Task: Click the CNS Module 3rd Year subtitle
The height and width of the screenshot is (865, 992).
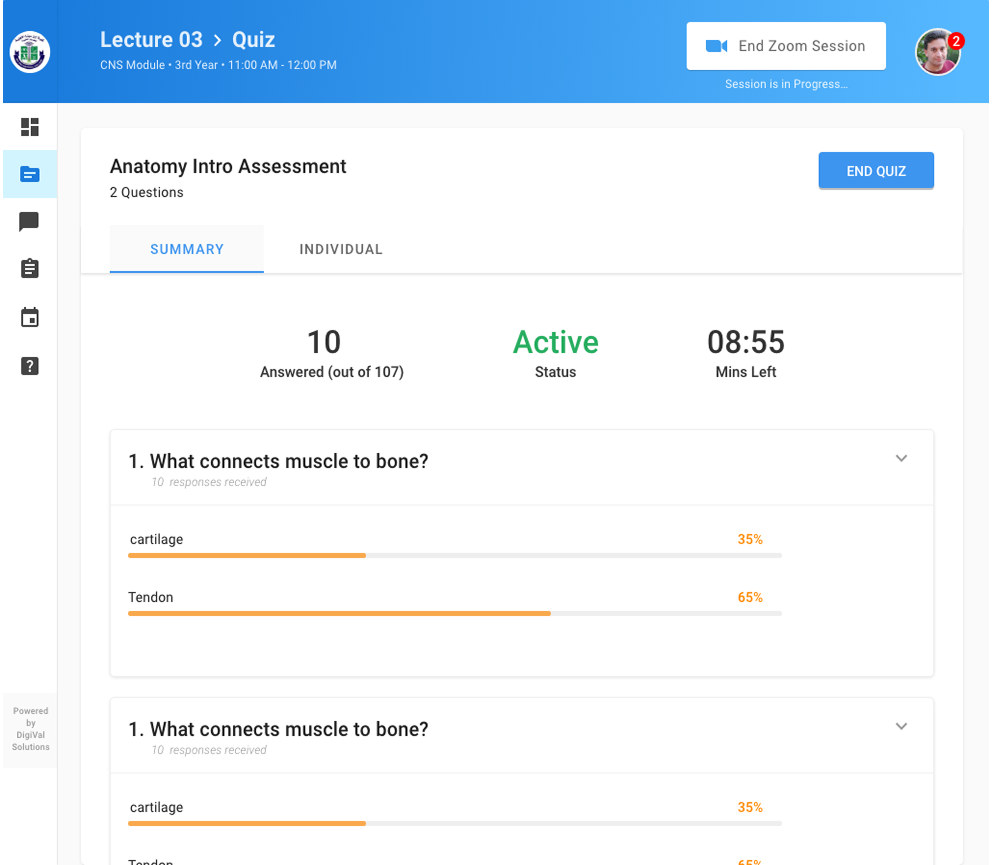Action: [x=218, y=65]
